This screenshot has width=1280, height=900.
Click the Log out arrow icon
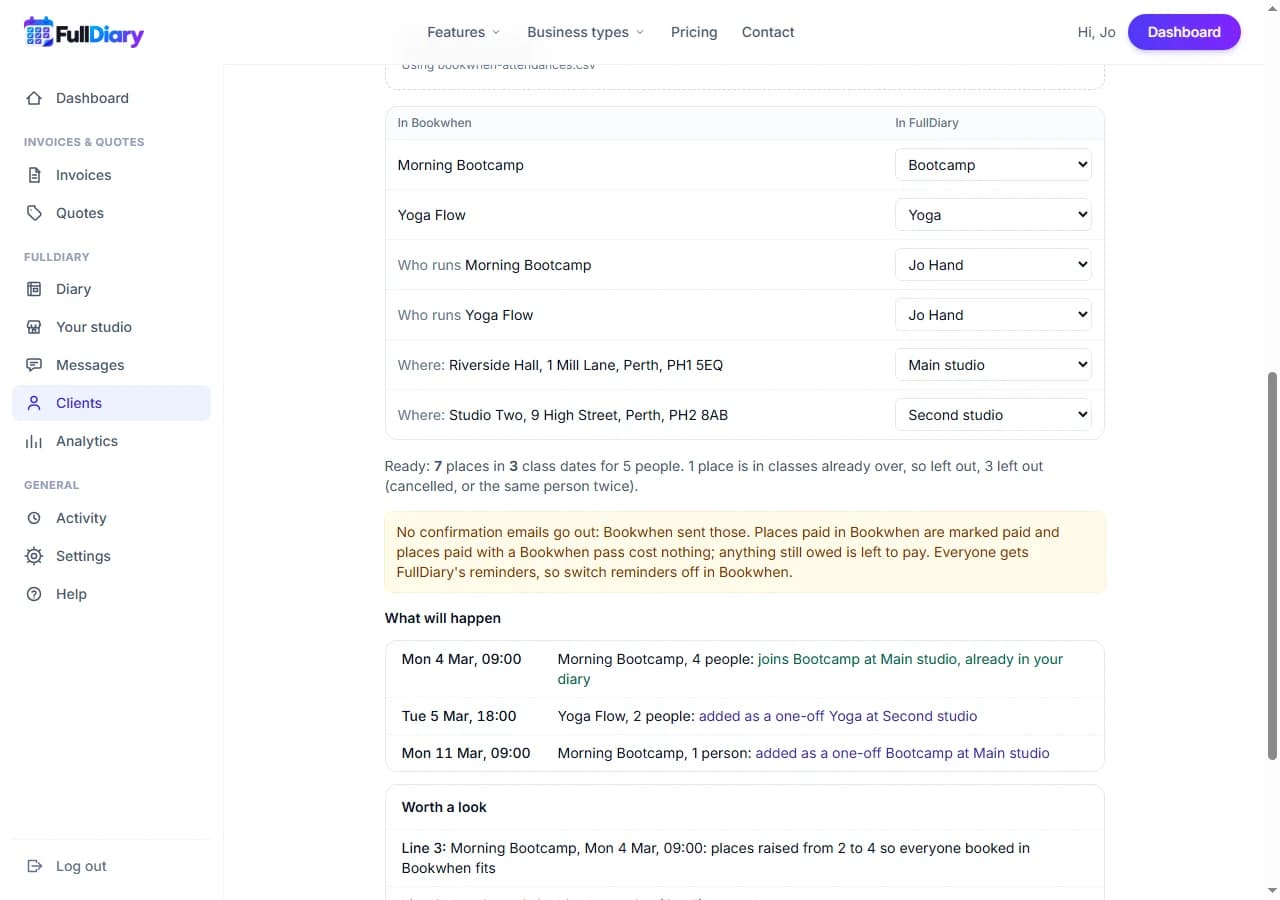pos(34,866)
